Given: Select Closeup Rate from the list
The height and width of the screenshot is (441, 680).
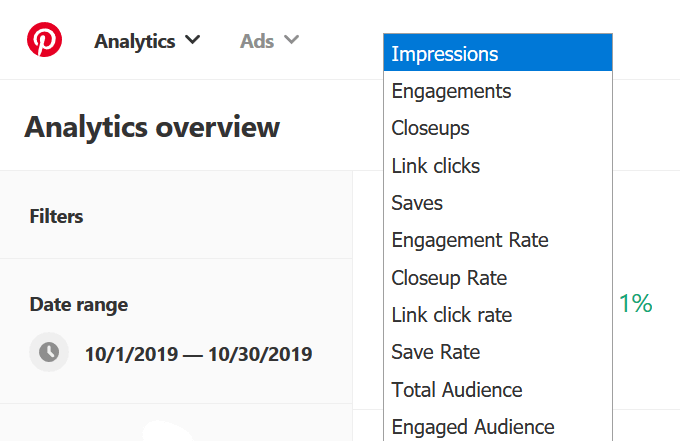Looking at the screenshot, I should [x=497, y=278].
